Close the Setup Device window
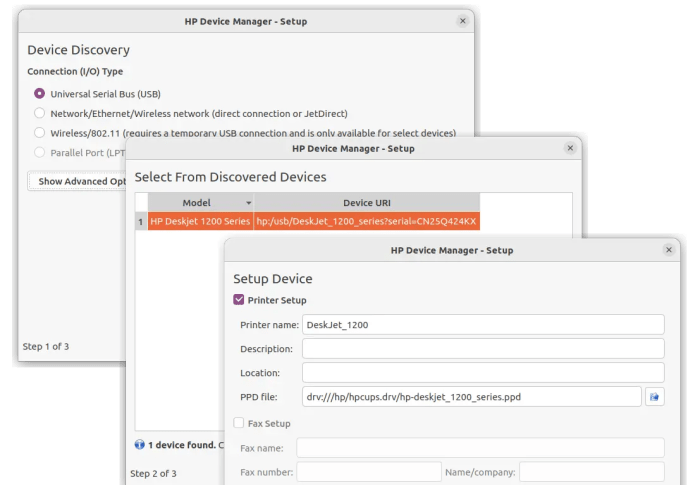The height and width of the screenshot is (485, 700). pyautogui.click(x=669, y=250)
